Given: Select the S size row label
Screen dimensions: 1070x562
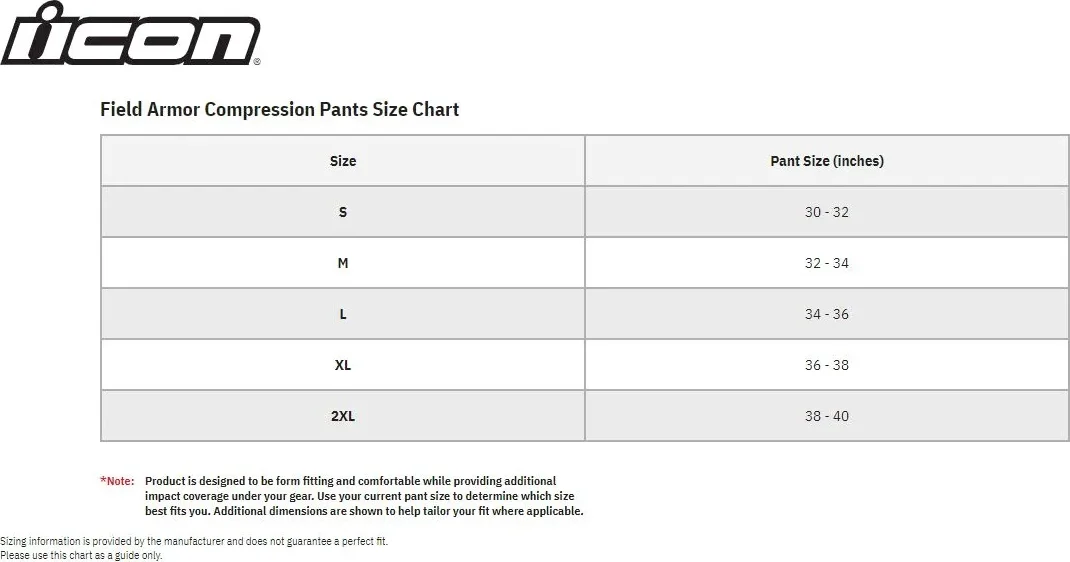Looking at the screenshot, I should pos(343,212).
